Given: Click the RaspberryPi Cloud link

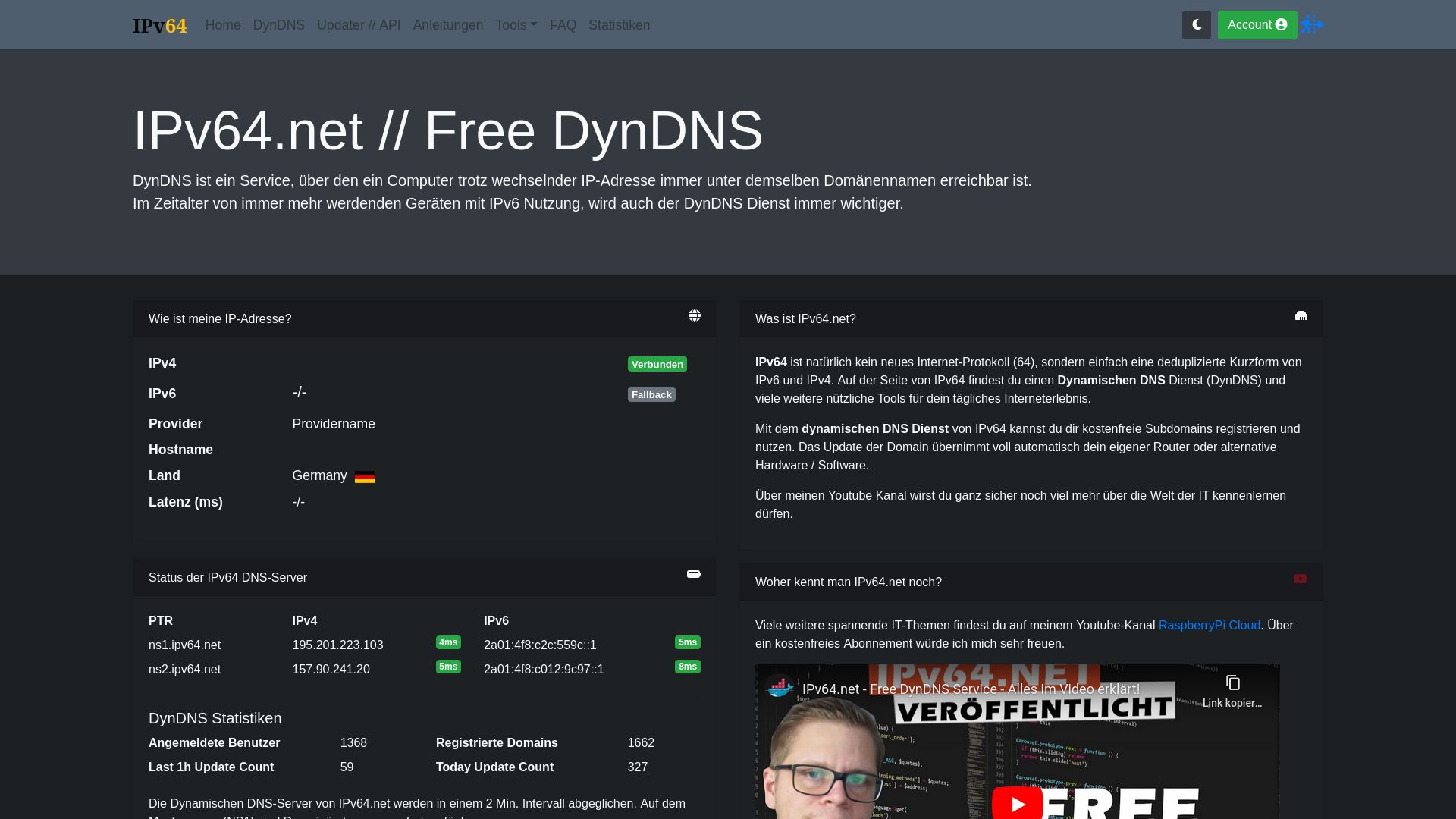Looking at the screenshot, I should [x=1209, y=625].
